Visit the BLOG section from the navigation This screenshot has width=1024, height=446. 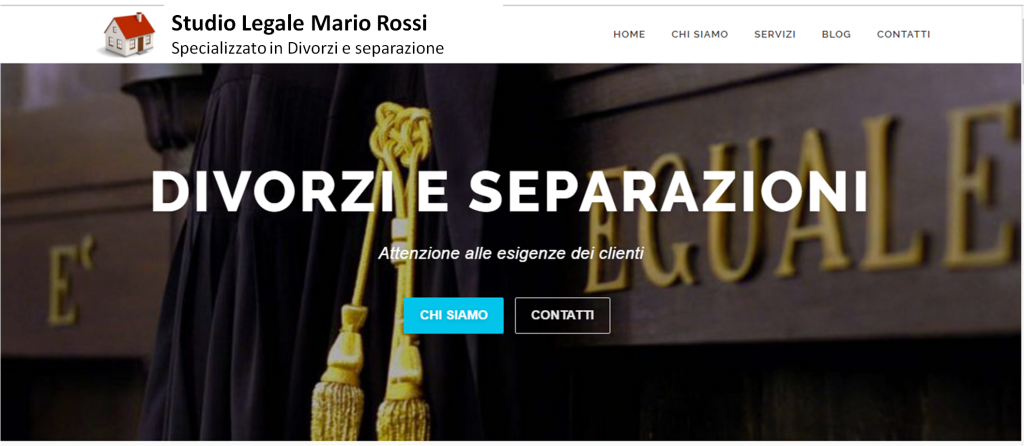pos(836,35)
